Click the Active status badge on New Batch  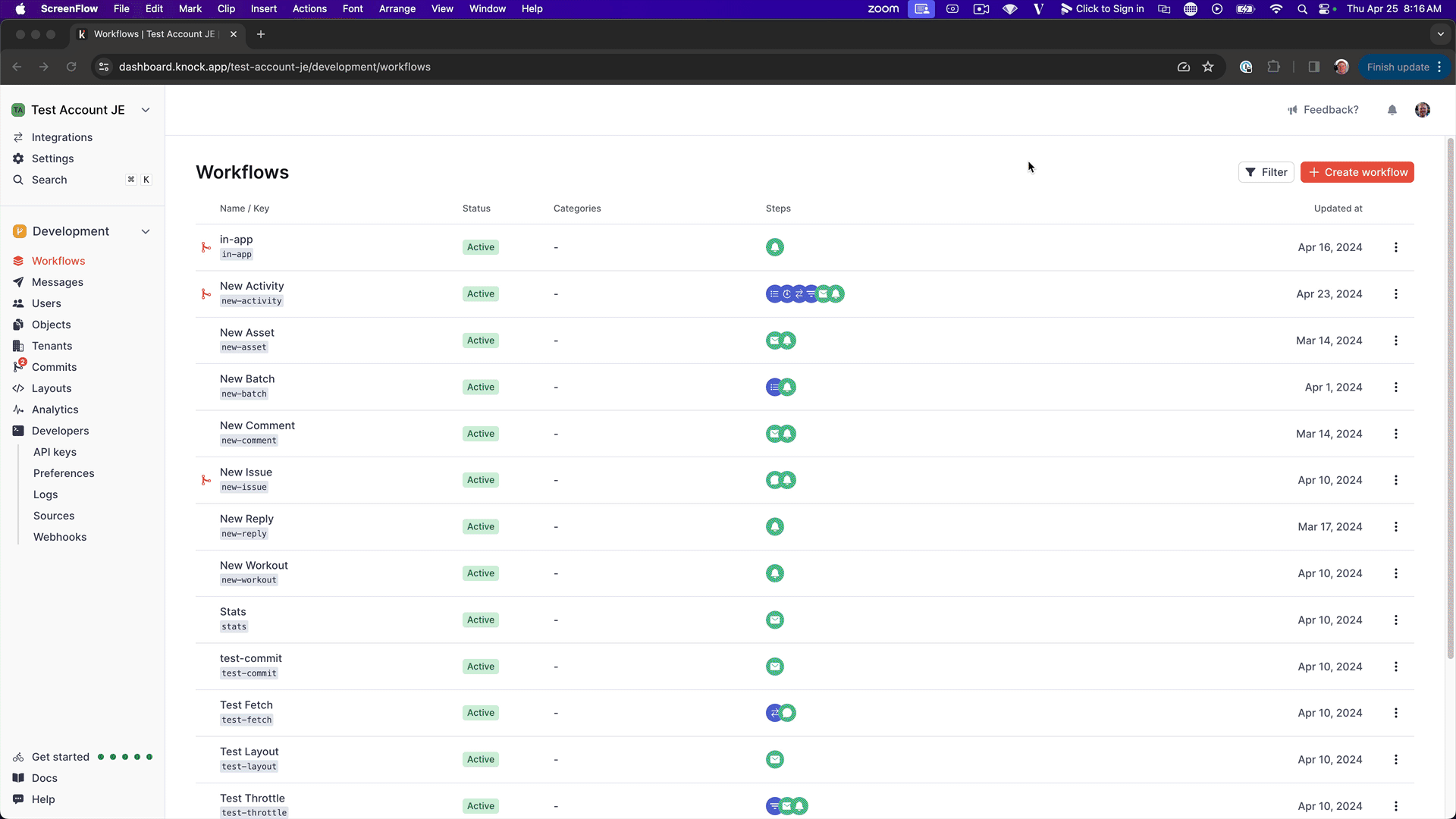(x=481, y=387)
